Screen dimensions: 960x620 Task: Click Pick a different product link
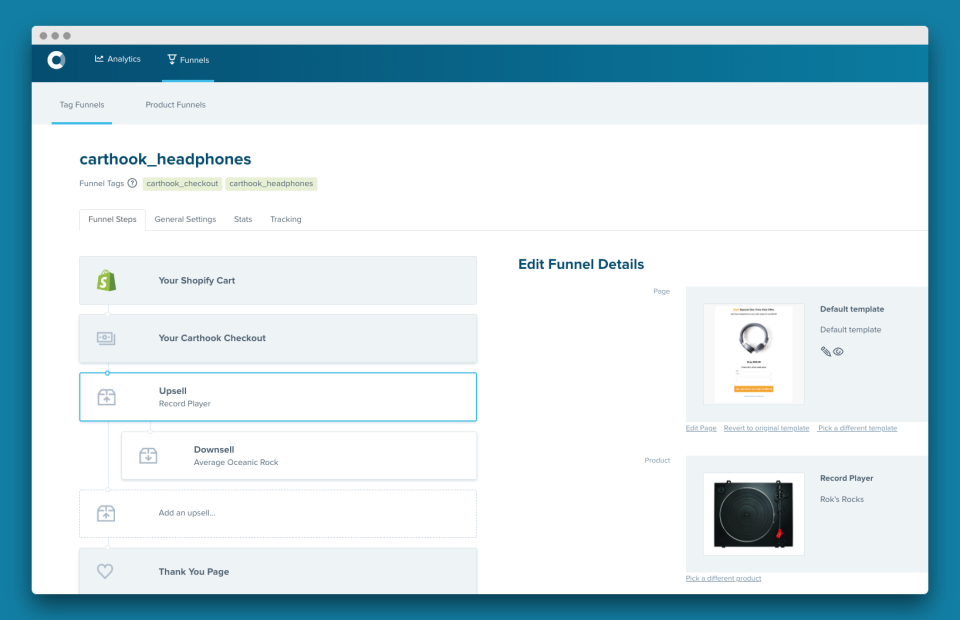click(723, 578)
